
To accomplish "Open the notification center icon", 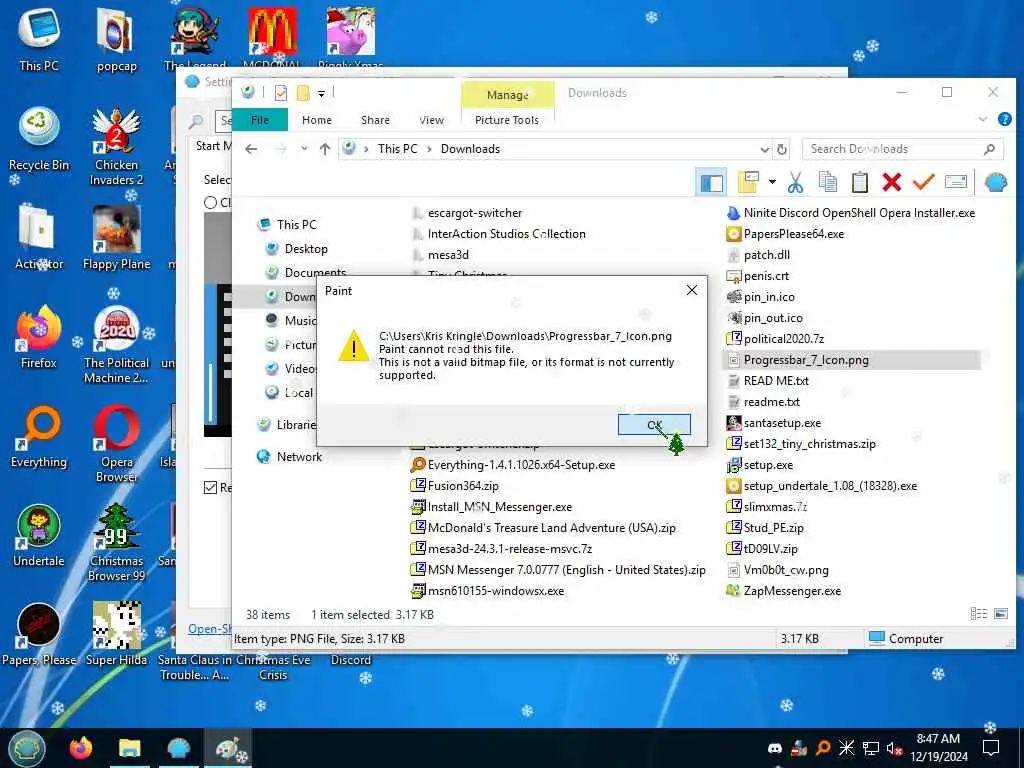I will coord(991,748).
